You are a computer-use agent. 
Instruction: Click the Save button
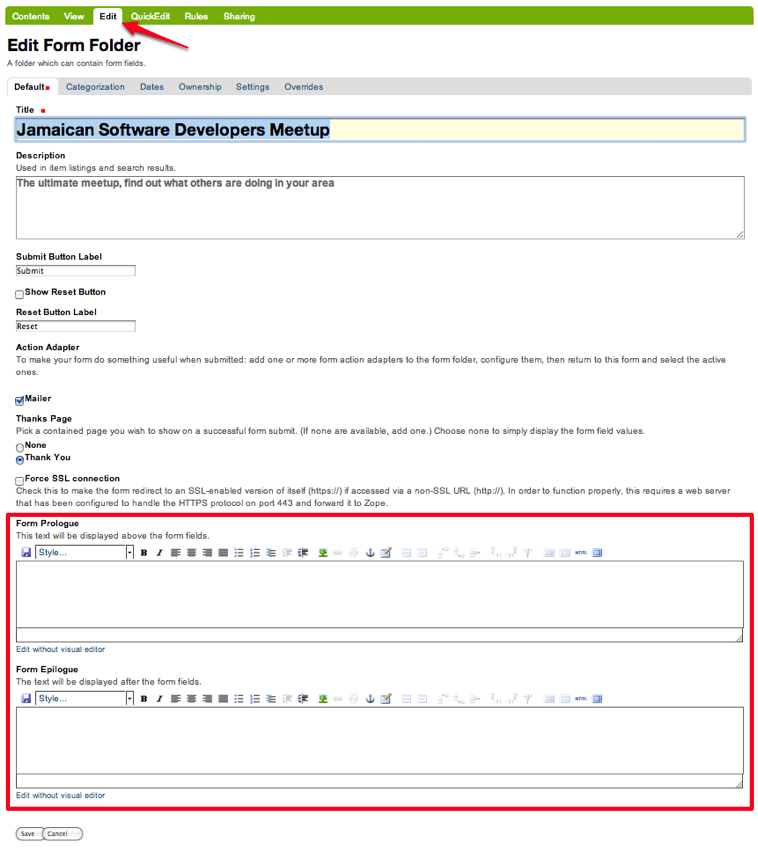[27, 833]
